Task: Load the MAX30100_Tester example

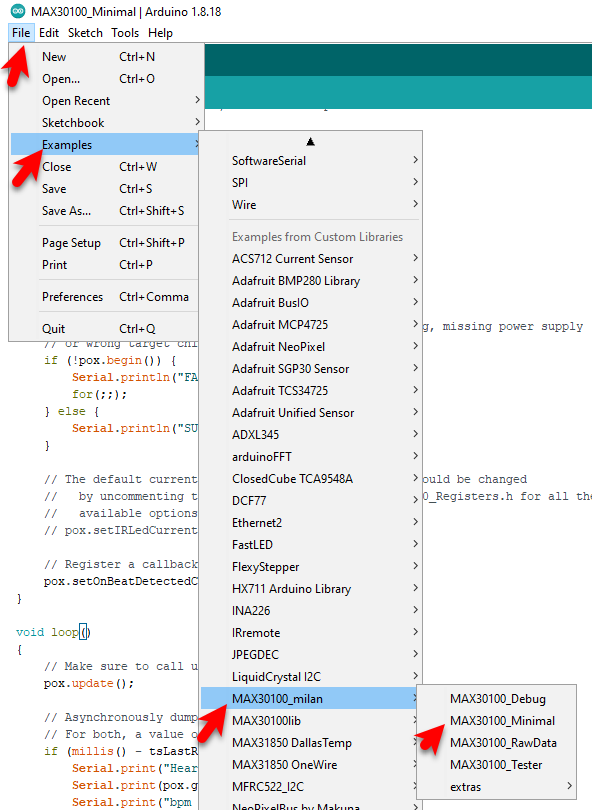Action: [x=496, y=765]
